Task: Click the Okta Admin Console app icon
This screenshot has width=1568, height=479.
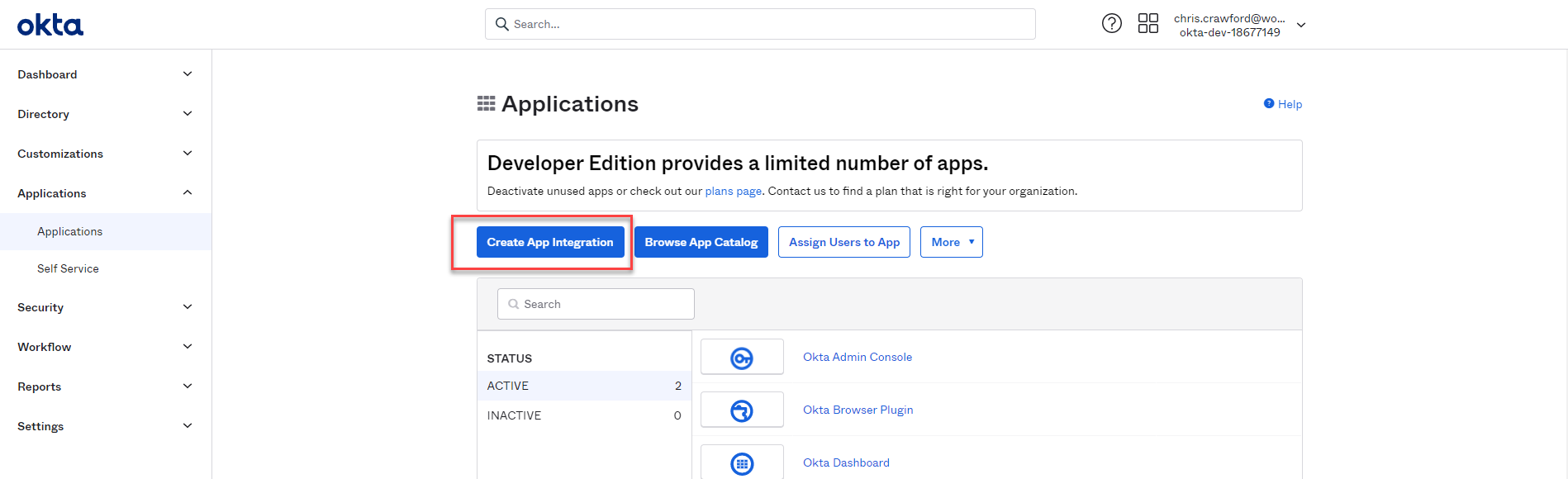Action: [x=742, y=357]
